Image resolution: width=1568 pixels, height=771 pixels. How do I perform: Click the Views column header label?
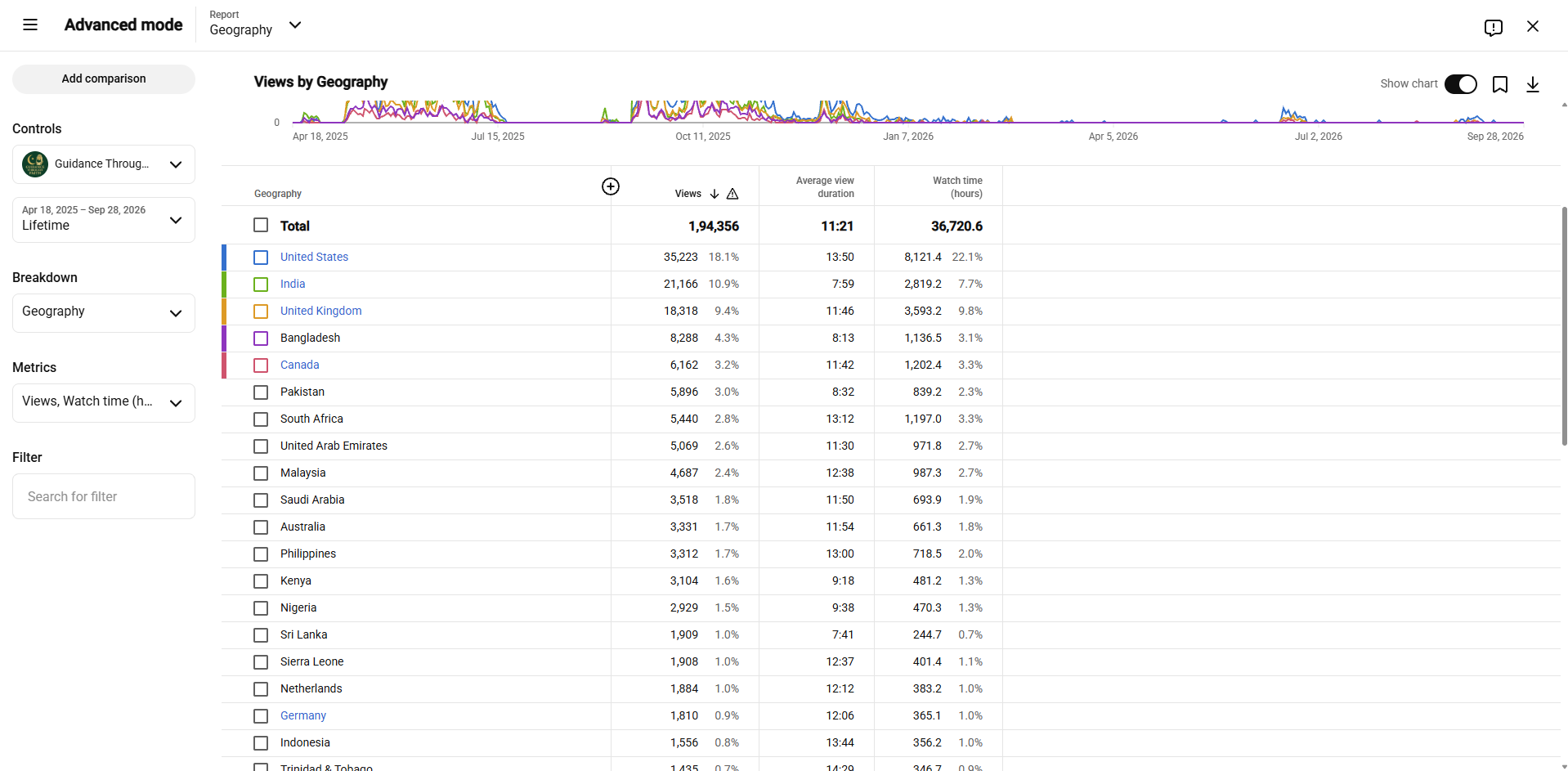[688, 194]
